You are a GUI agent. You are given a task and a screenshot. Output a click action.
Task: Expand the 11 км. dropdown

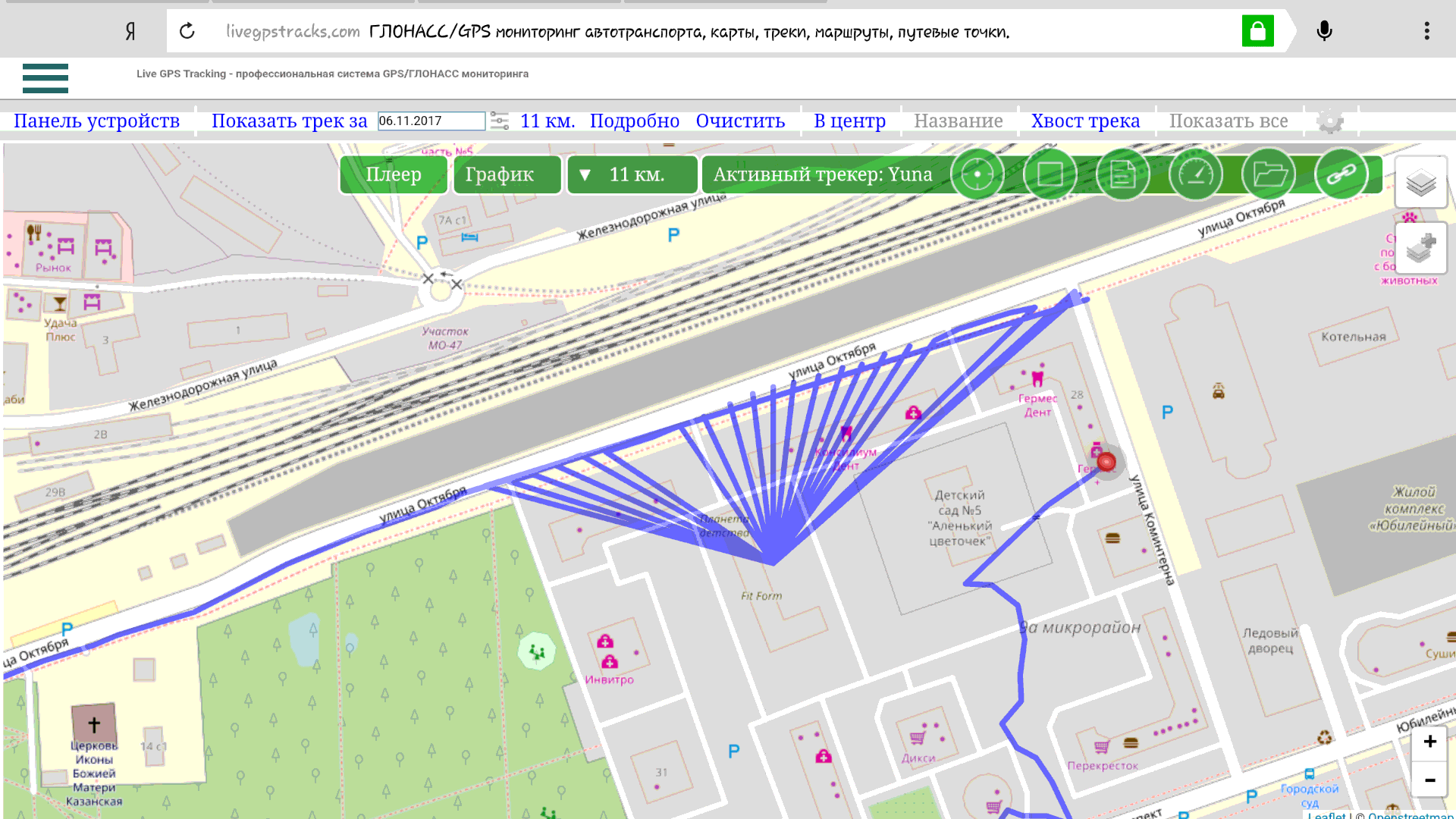632,175
